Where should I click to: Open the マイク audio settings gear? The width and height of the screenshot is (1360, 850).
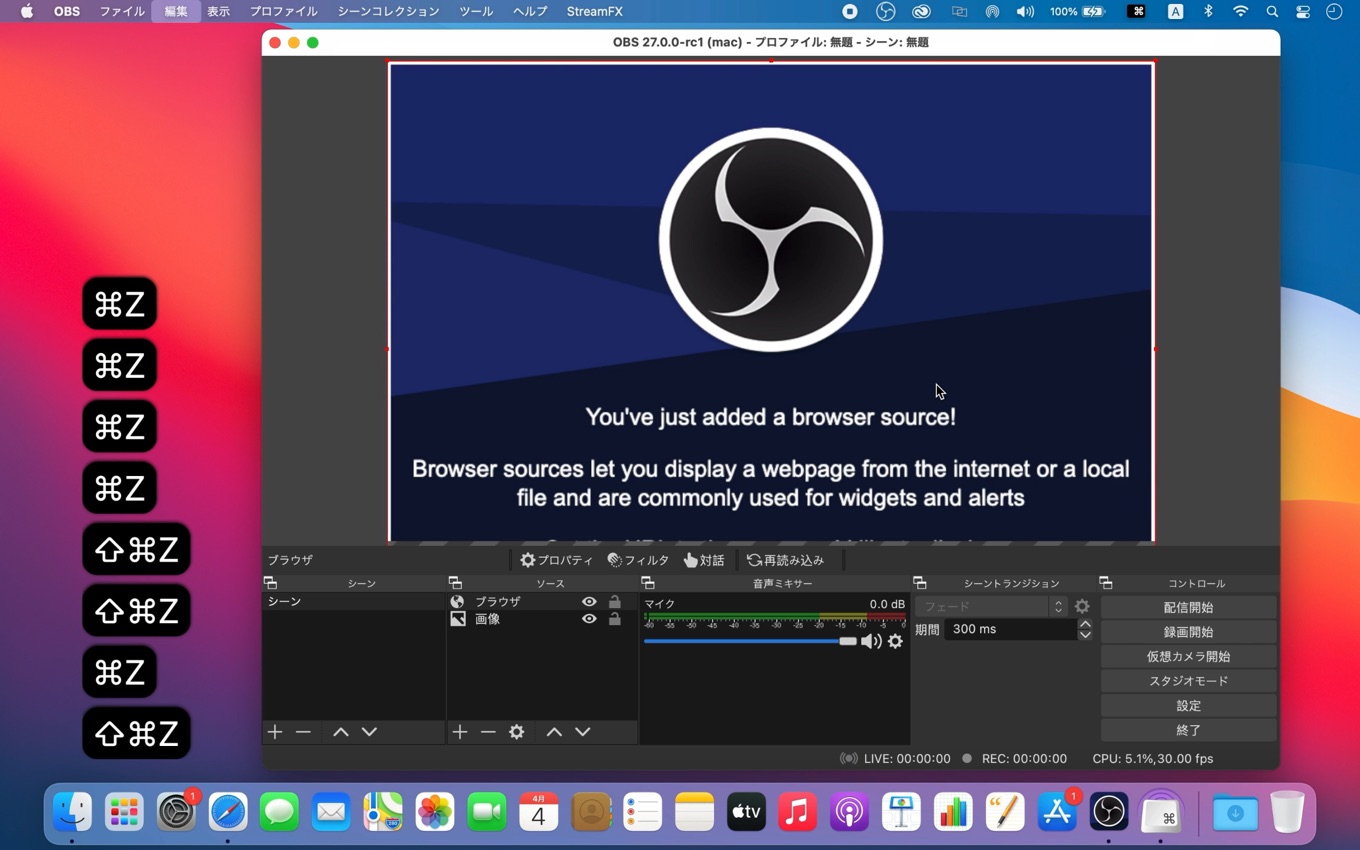[895, 641]
